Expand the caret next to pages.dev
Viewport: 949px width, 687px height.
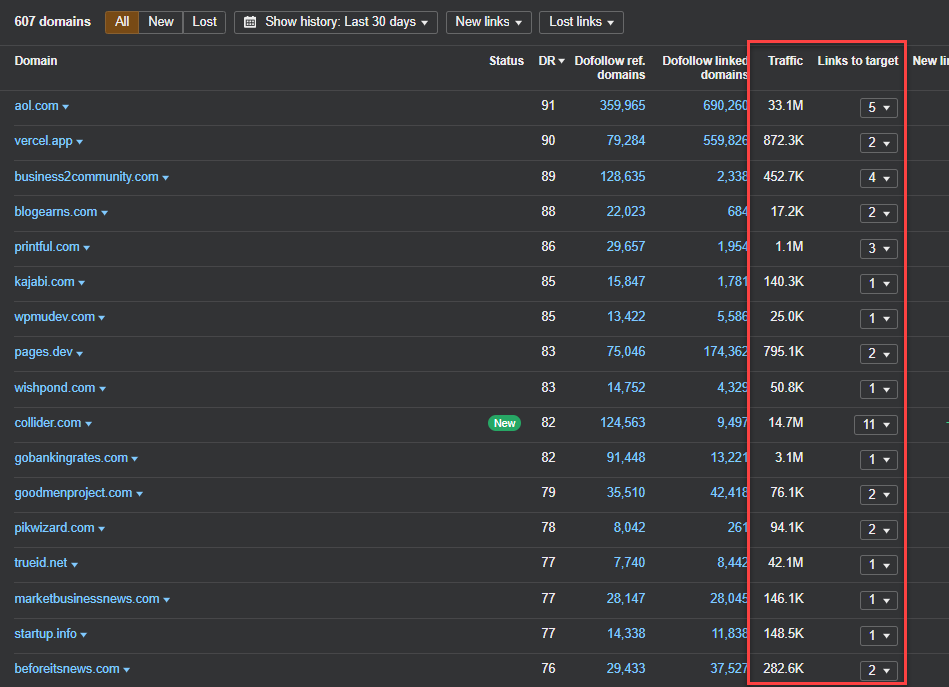click(x=80, y=353)
